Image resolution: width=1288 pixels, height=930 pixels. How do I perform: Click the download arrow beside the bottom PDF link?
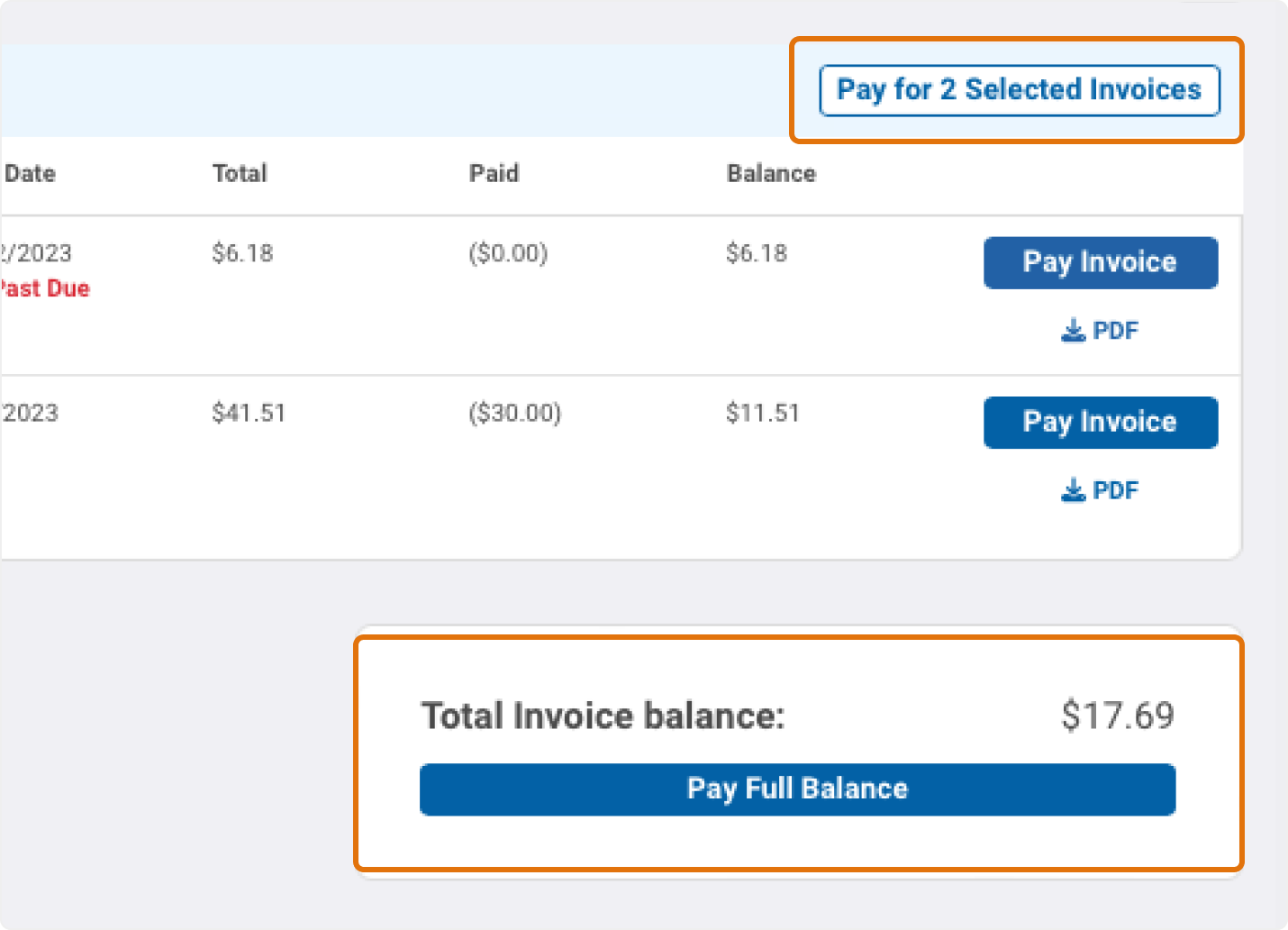click(1072, 489)
